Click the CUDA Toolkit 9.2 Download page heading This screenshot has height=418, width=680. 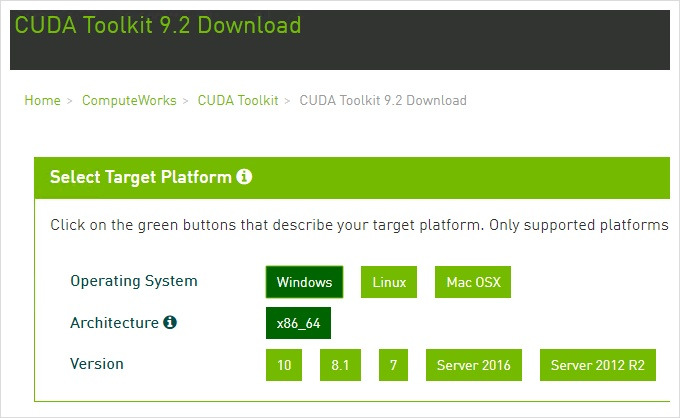point(158,25)
